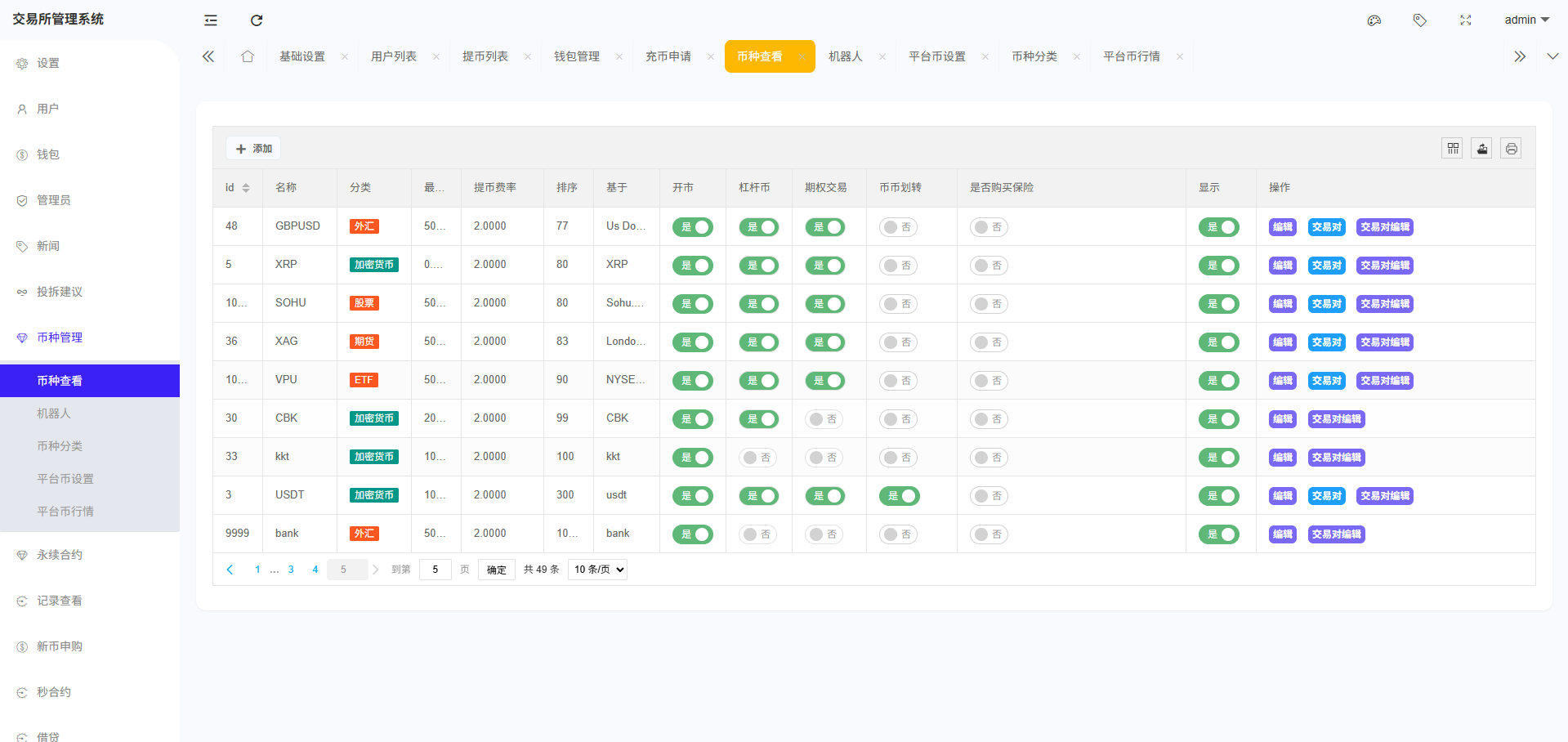Click the tag note icon in header

pos(1420,20)
